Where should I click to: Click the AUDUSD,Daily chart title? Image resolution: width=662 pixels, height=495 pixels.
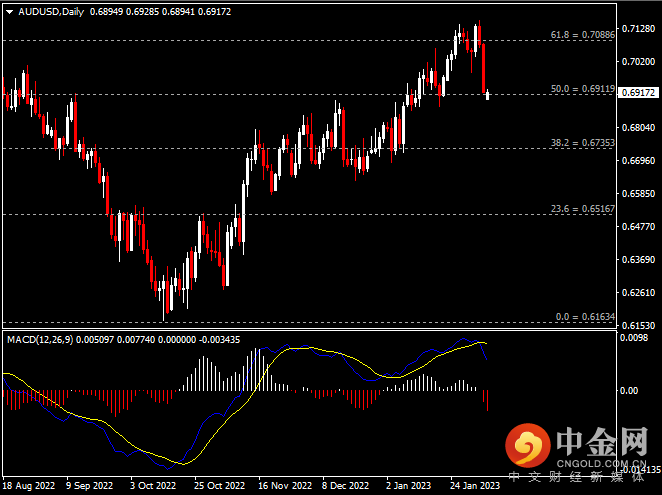(51, 11)
